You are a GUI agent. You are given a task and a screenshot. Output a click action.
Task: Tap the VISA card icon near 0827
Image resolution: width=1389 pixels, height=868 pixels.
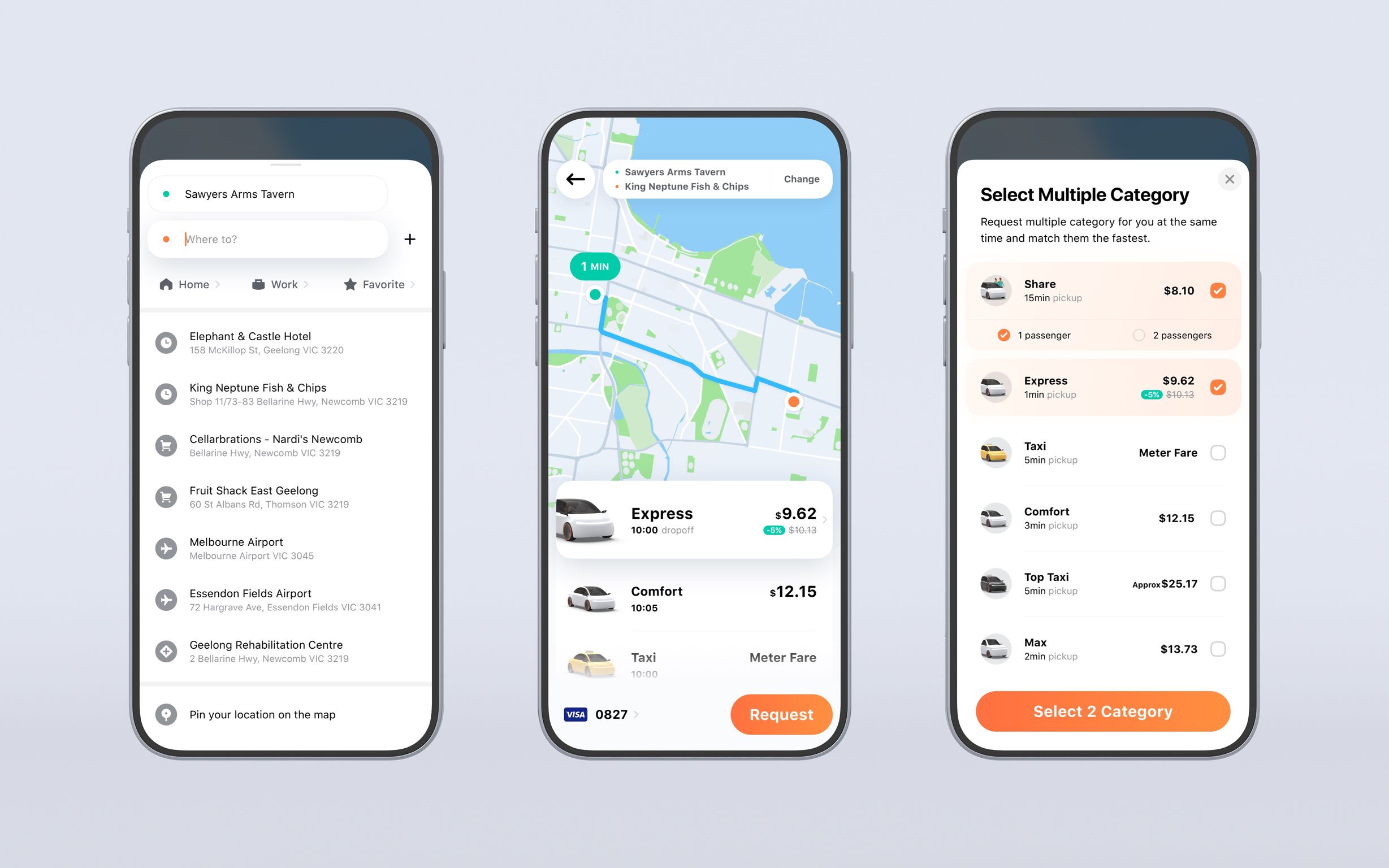575,714
